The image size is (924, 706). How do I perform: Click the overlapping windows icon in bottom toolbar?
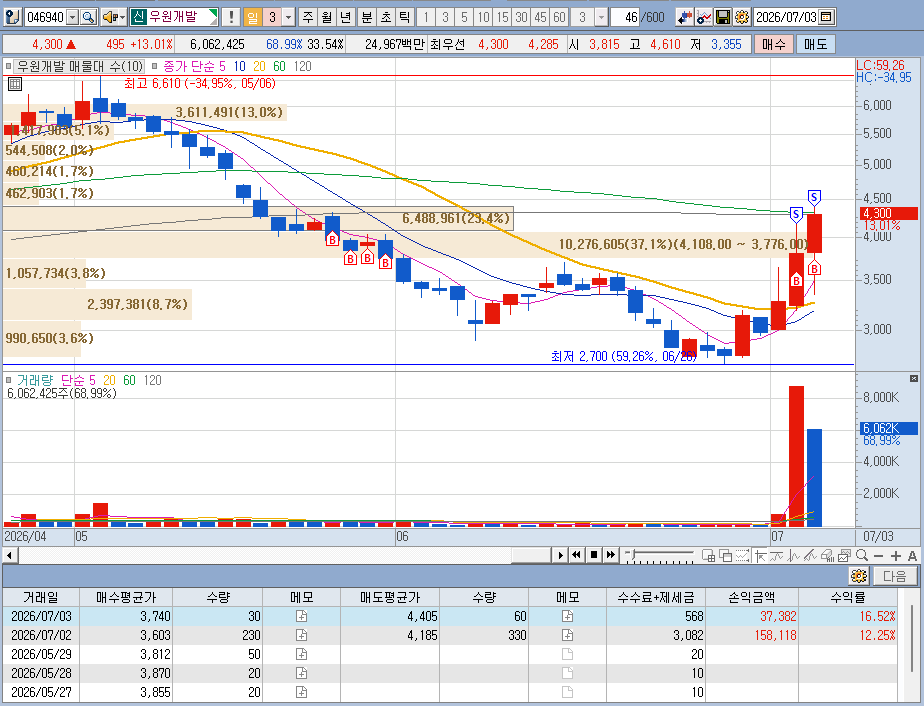tap(725, 555)
